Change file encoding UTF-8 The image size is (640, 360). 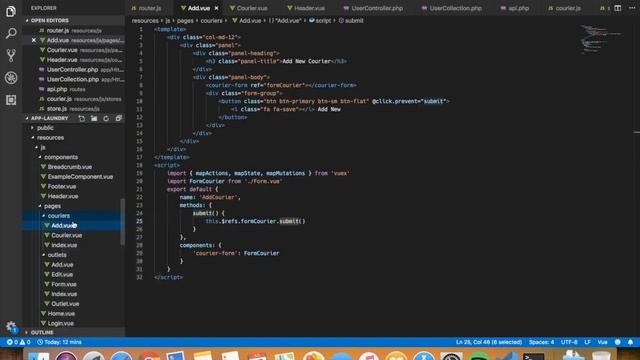(569, 342)
